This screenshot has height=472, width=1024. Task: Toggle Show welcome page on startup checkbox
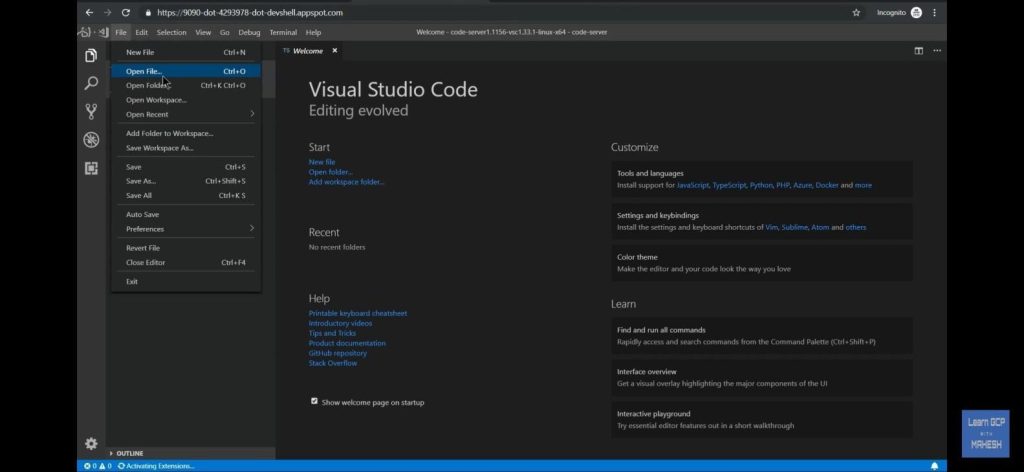[314, 401]
